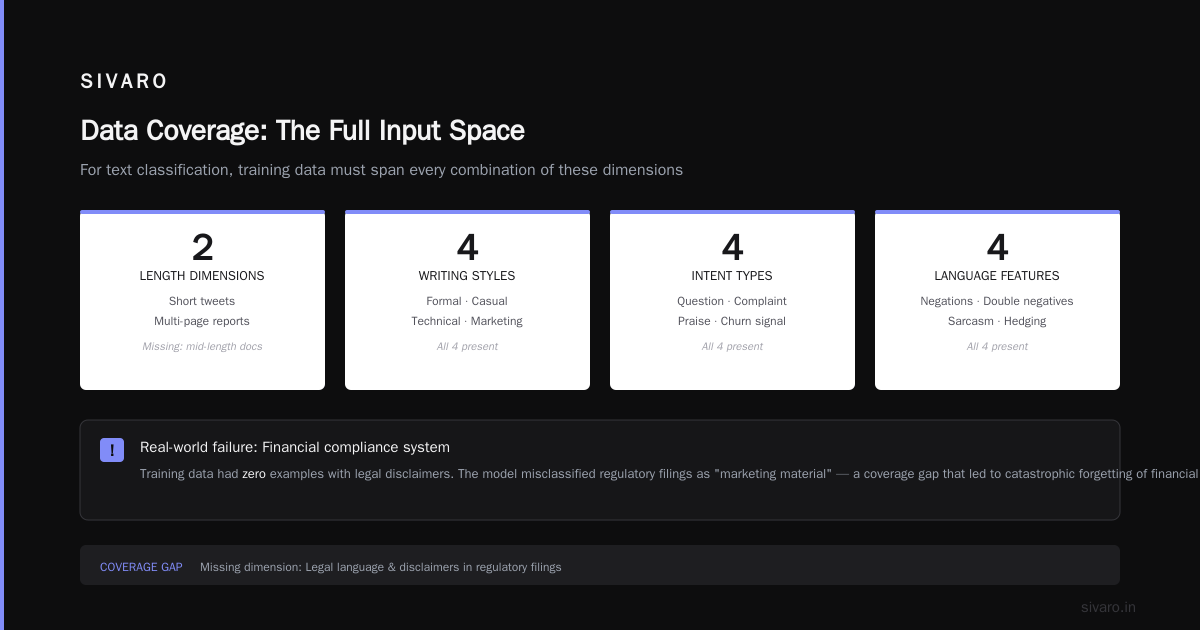
Task: Click 'All 4 present' under Language Features
Action: click(997, 346)
